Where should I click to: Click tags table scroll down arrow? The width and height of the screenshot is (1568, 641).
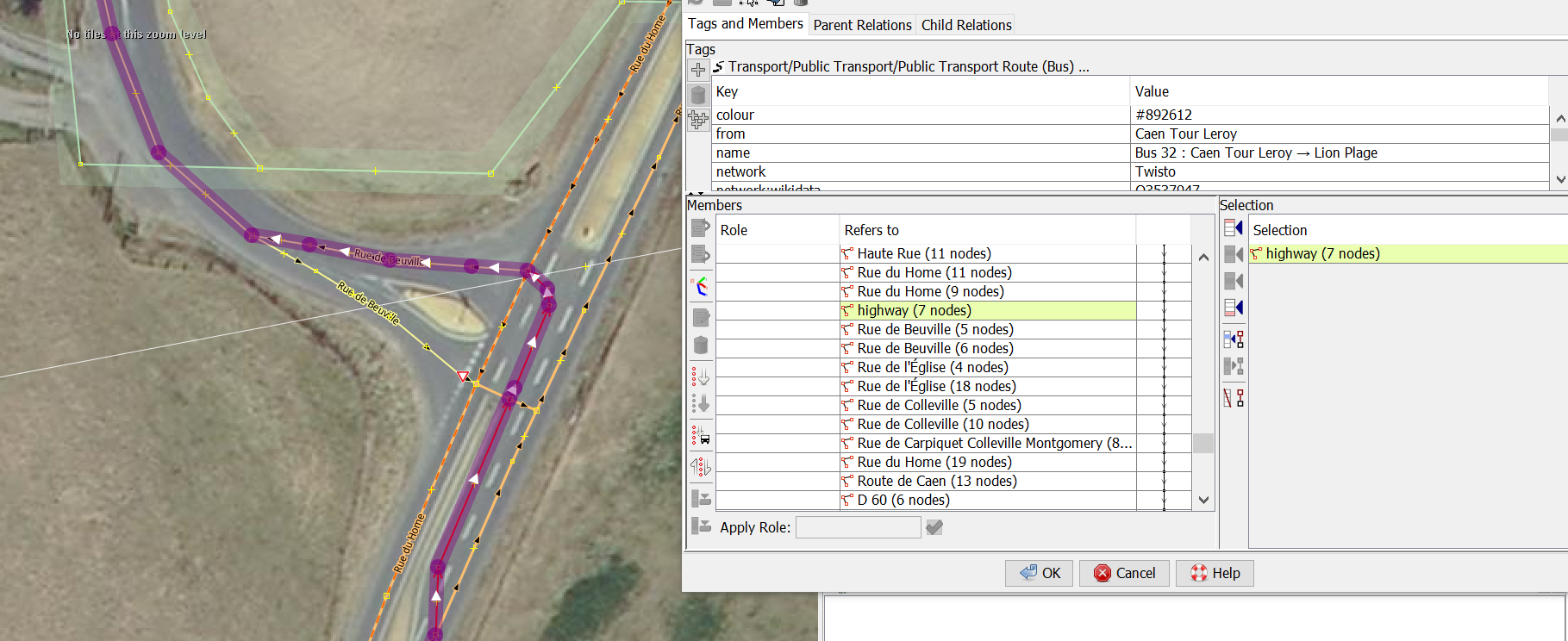coord(1559,179)
